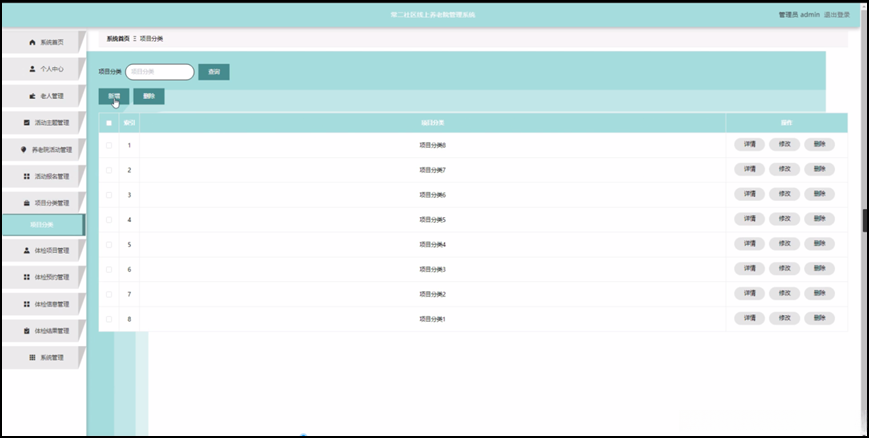
Task: Expand the 老人管理 sidebar menu
Action: pyautogui.click(x=44, y=96)
